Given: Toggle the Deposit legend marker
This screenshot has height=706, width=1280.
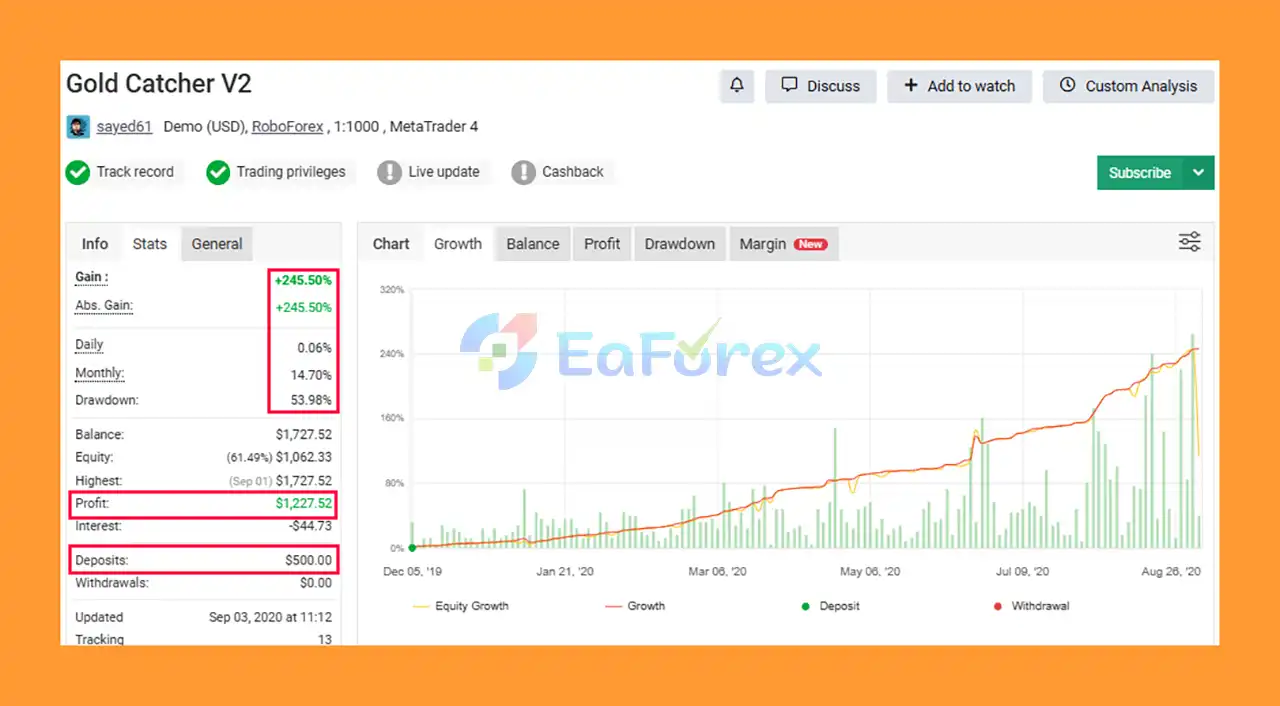Looking at the screenshot, I should coord(830,606).
